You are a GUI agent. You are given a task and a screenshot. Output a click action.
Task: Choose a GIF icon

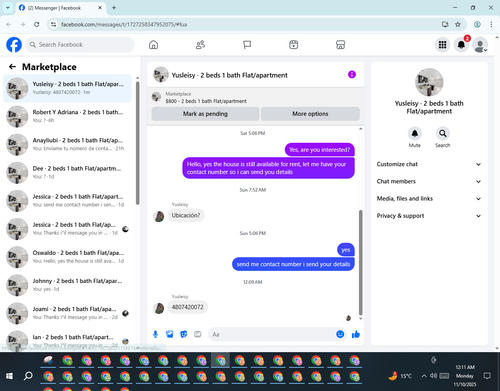click(x=198, y=334)
